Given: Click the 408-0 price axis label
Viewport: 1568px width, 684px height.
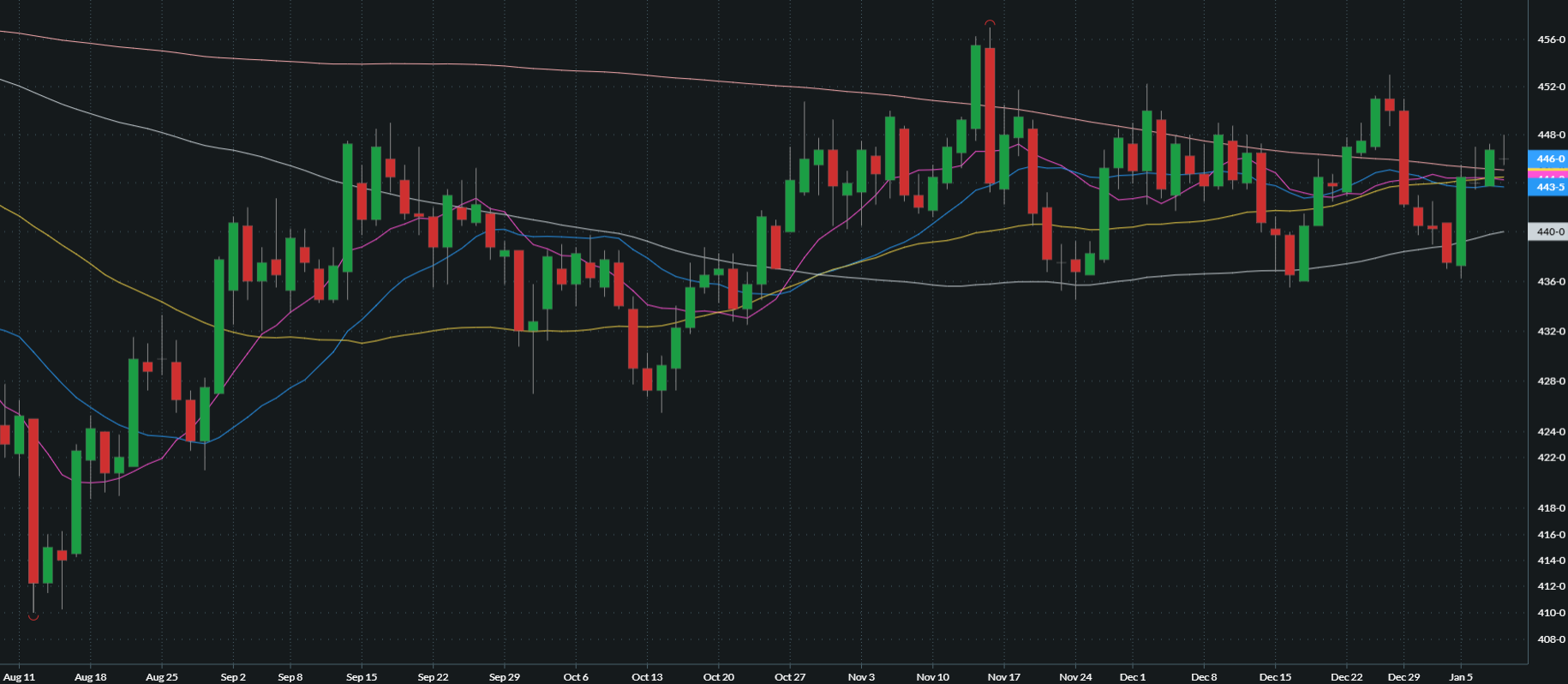Looking at the screenshot, I should [x=1551, y=639].
